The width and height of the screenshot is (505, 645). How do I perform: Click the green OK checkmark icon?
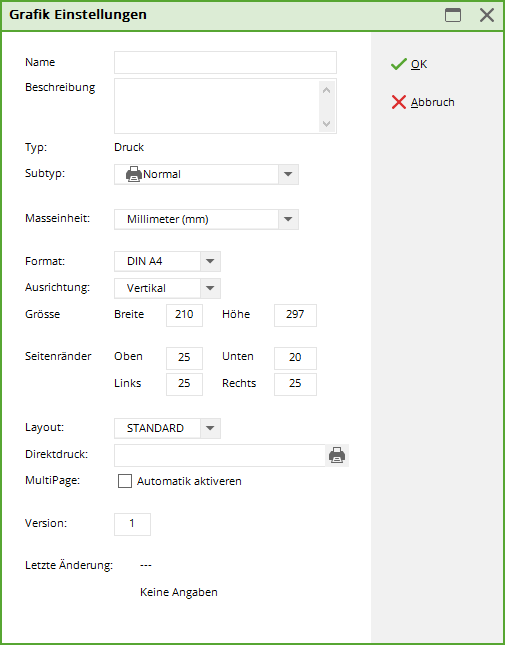tap(398, 64)
